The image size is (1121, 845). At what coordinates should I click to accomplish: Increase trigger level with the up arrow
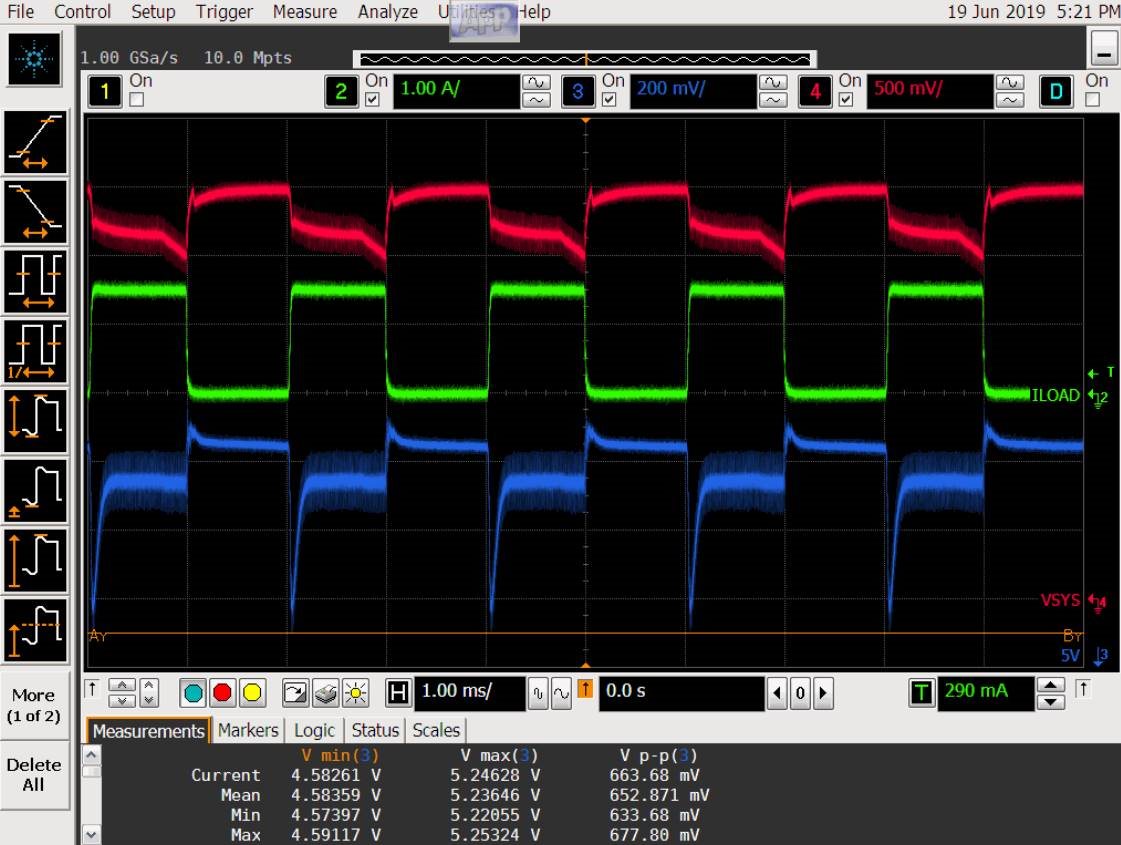click(x=1051, y=684)
